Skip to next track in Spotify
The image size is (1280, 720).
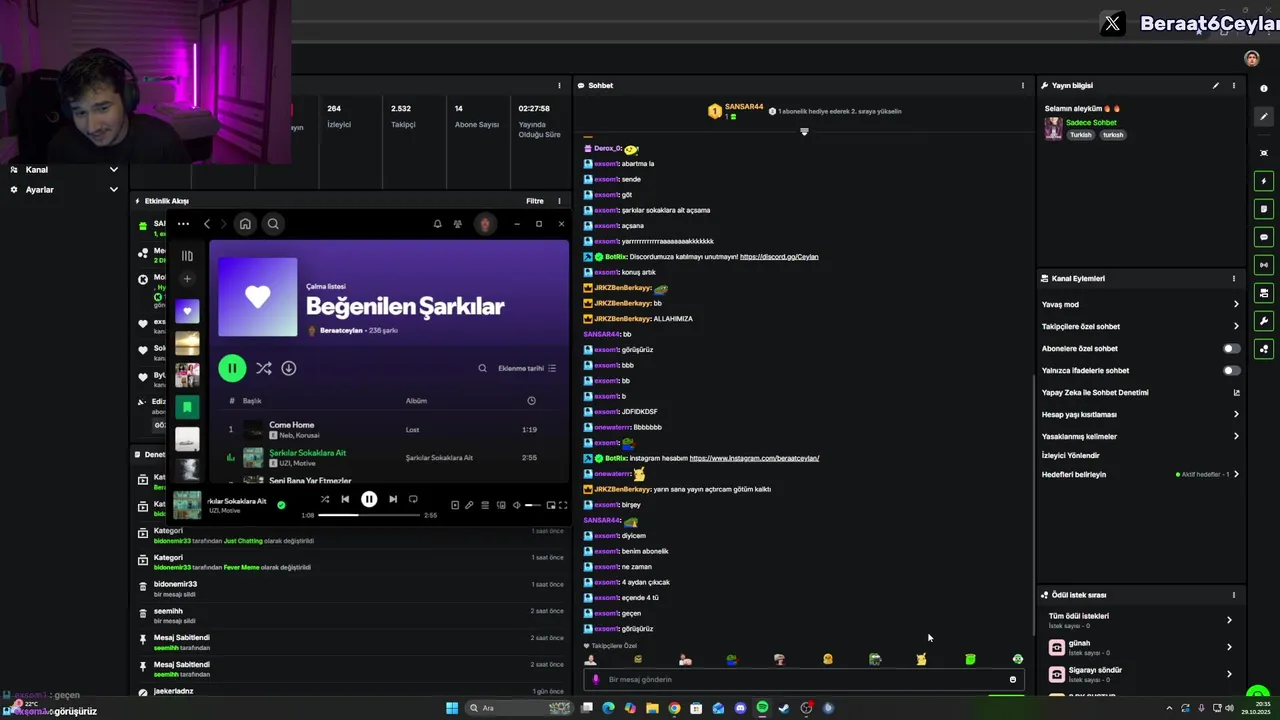pyautogui.click(x=393, y=499)
